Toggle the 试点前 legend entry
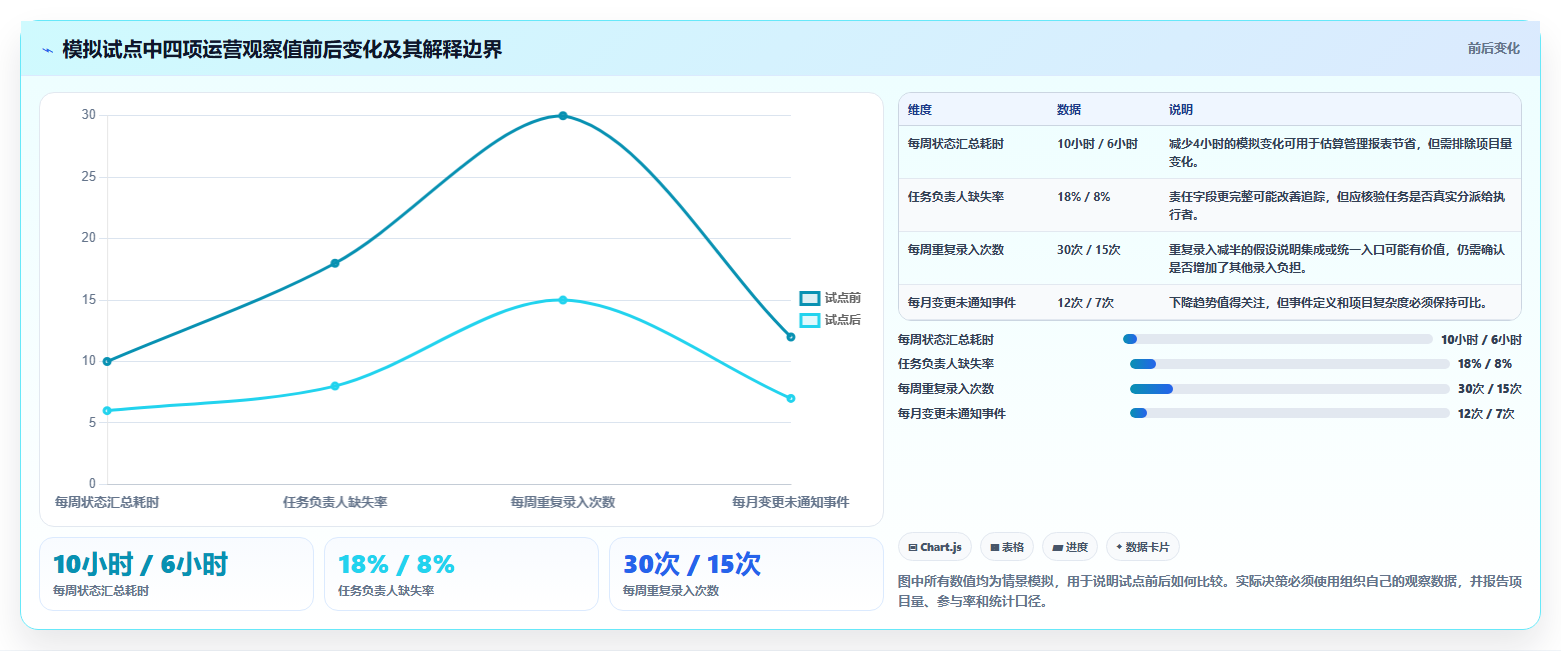Screen dimensions: 1561x651 (x=830, y=298)
